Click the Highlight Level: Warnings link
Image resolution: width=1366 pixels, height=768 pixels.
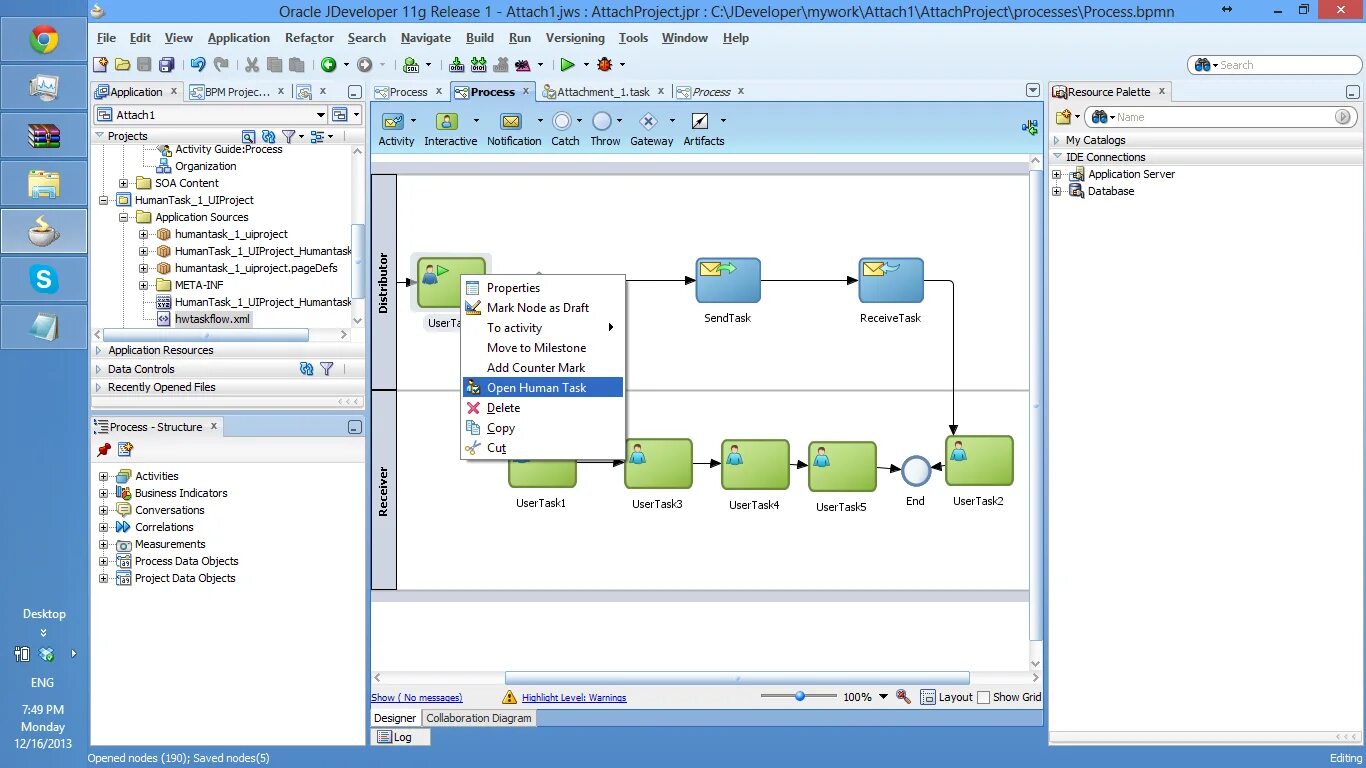[574, 698]
